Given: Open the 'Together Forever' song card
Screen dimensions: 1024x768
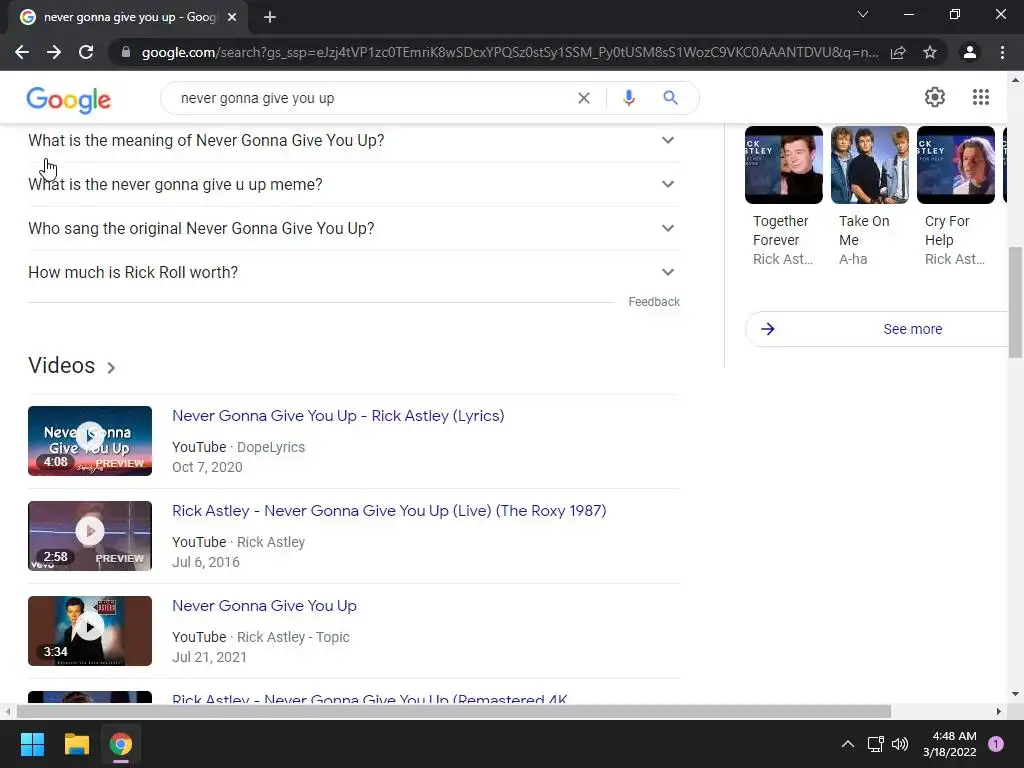Looking at the screenshot, I should [784, 197].
